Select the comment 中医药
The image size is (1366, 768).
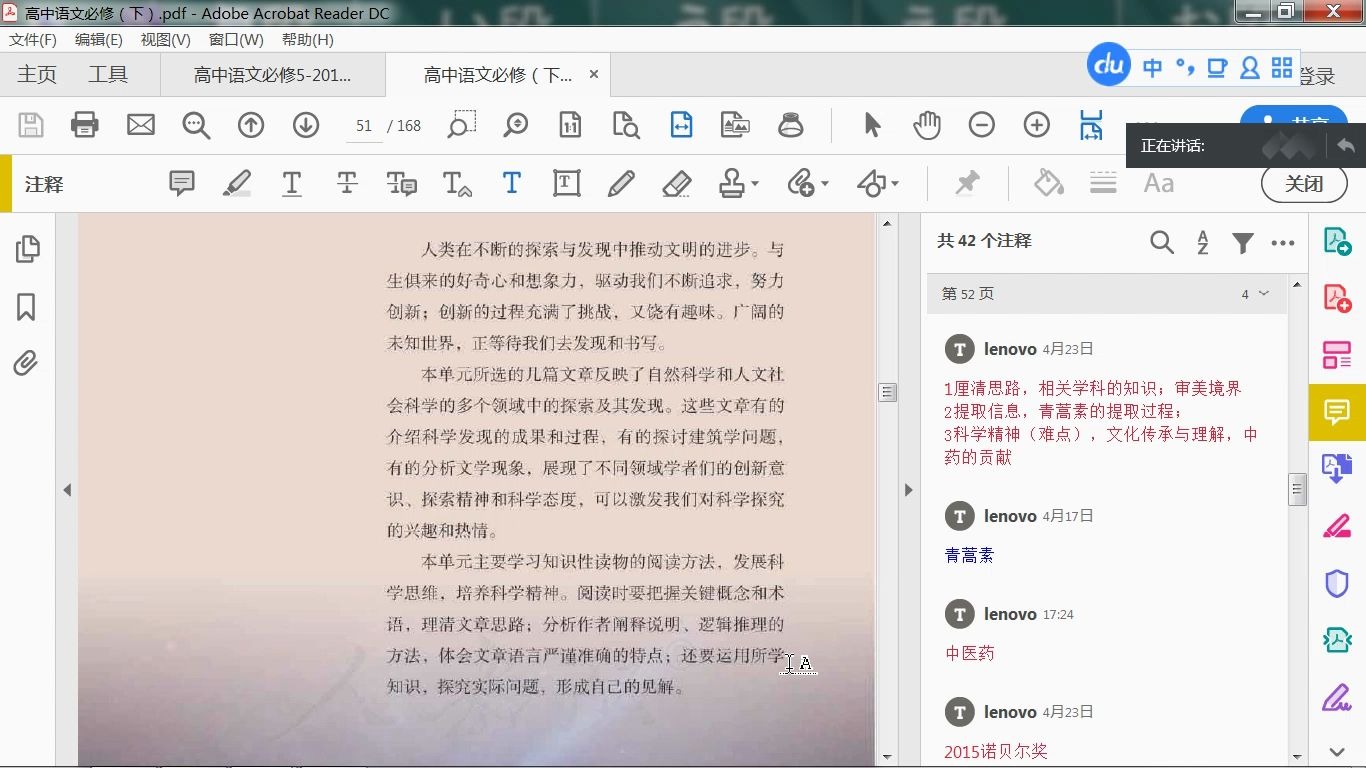(x=970, y=654)
